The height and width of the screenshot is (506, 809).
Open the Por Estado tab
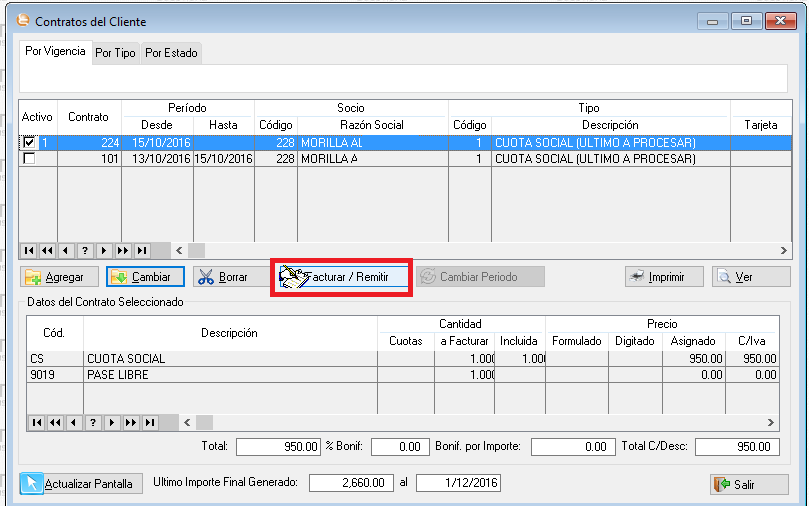click(171, 54)
